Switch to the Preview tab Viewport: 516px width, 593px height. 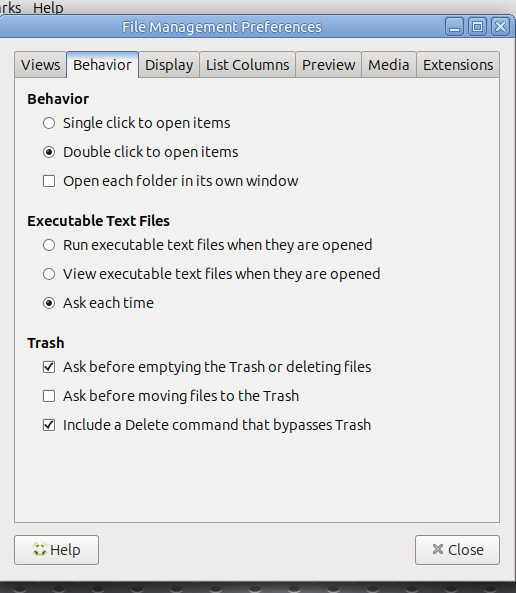[328, 65]
